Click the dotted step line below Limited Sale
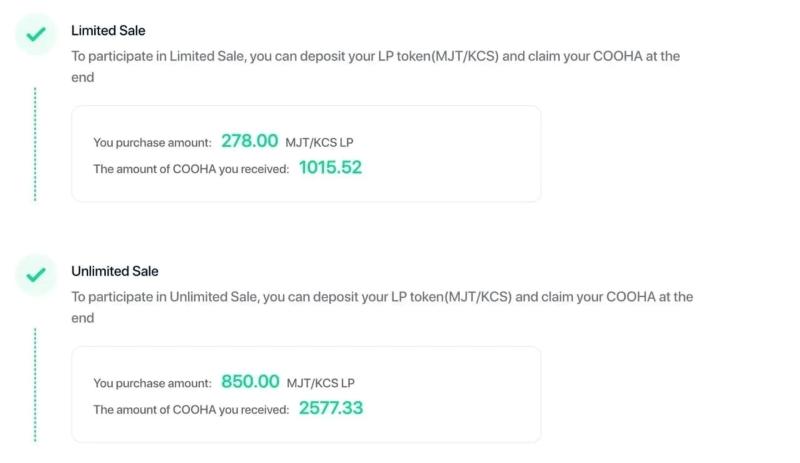The image size is (800, 463). pyautogui.click(x=35, y=144)
